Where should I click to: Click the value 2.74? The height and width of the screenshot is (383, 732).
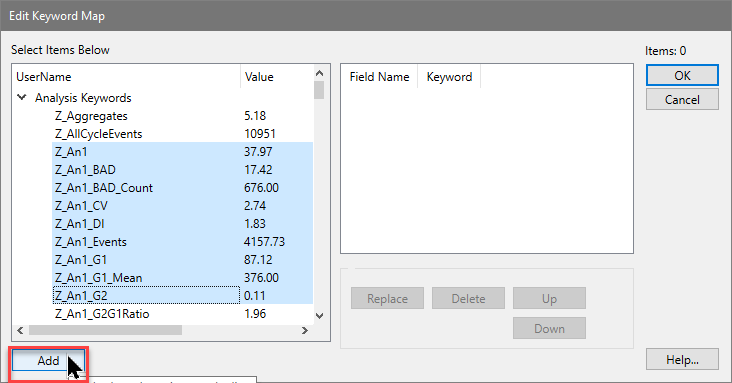255,206
